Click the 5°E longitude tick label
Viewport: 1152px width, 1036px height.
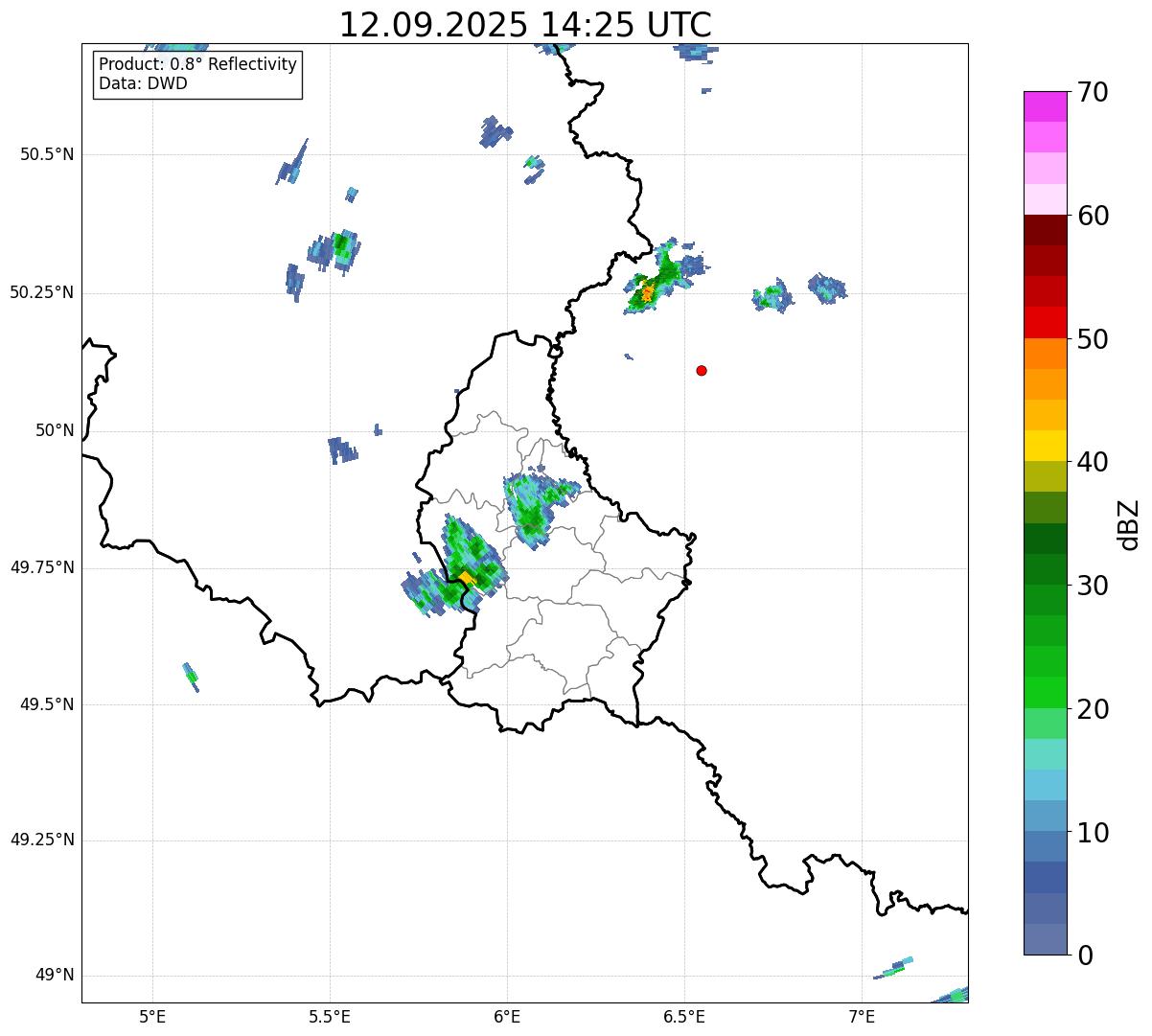pyautogui.click(x=152, y=1016)
